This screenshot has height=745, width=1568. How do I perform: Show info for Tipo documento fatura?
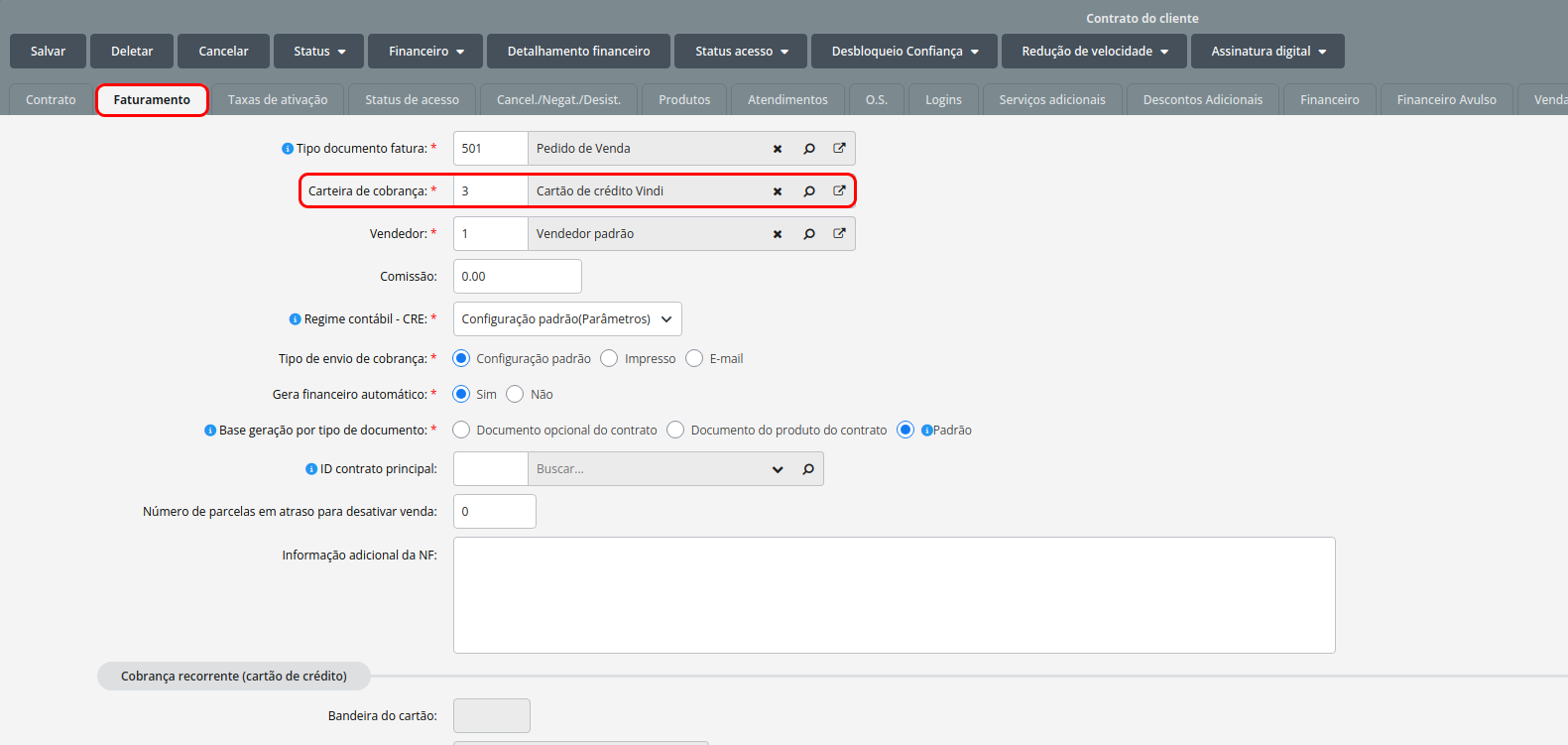point(288,149)
